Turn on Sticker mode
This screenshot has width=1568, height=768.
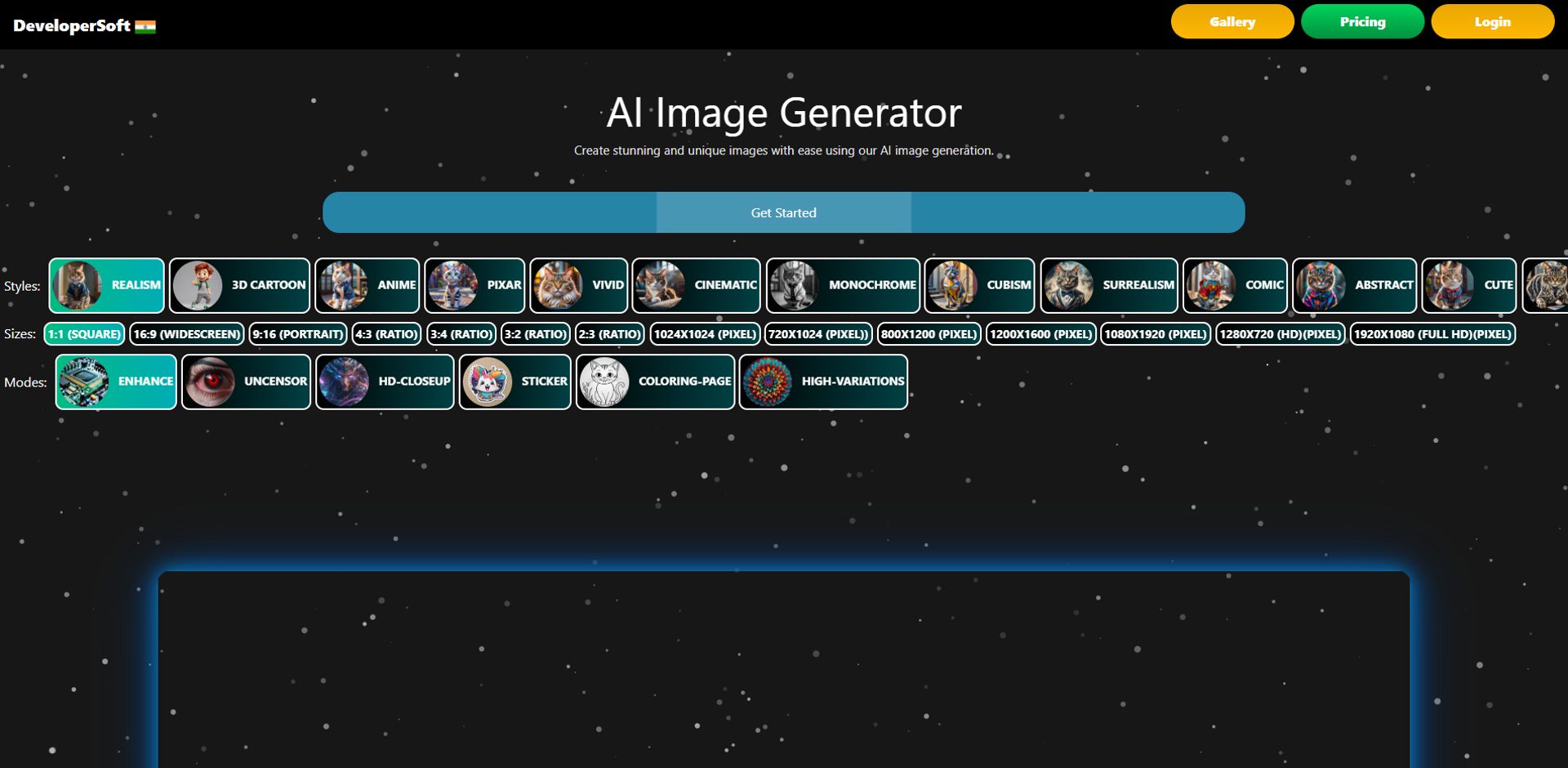tap(514, 382)
